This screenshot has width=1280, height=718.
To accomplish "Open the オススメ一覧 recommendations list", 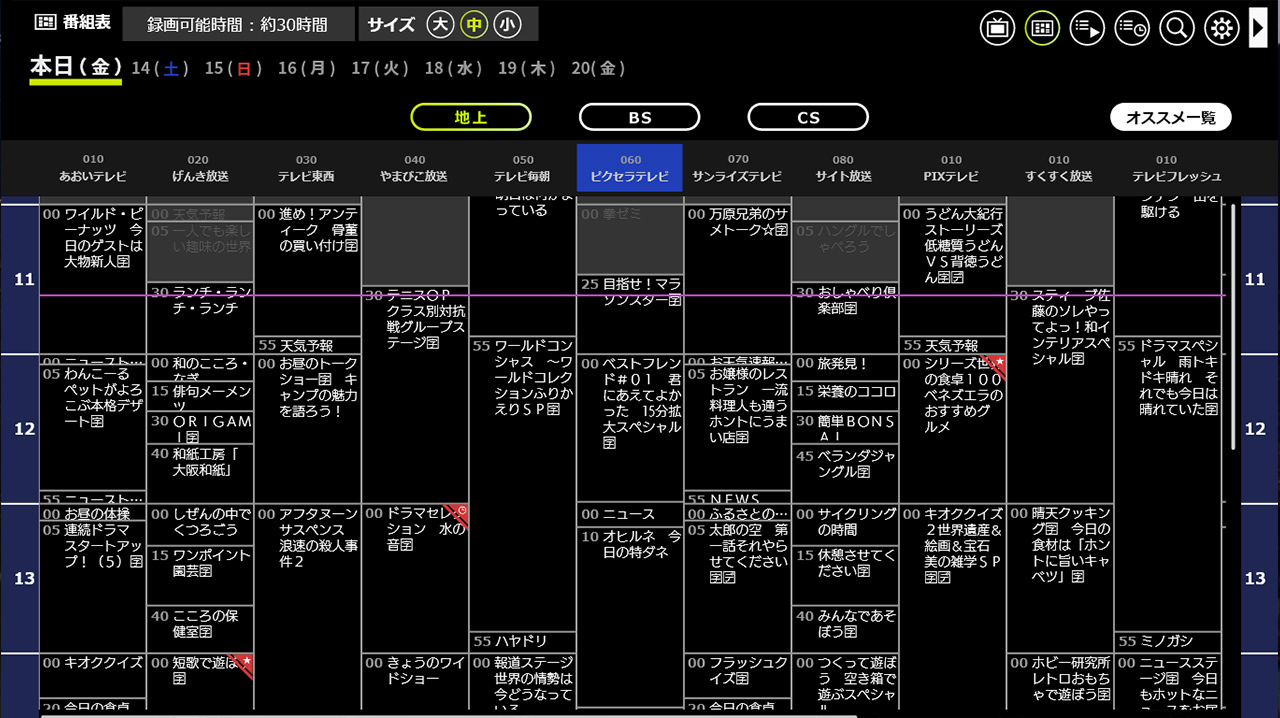I will point(1171,117).
